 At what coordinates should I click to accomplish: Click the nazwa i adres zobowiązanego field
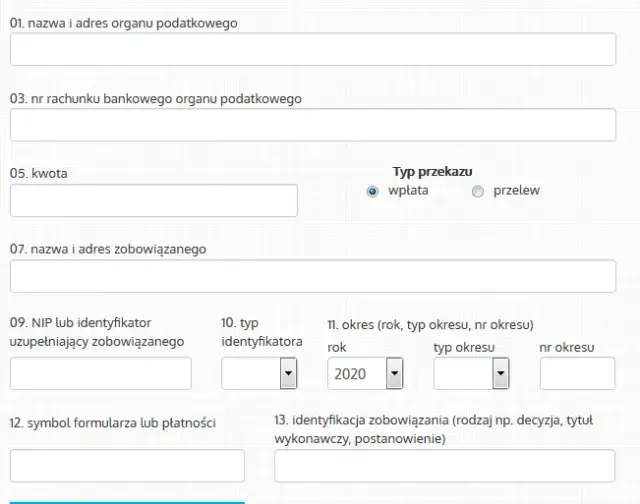pos(312,276)
